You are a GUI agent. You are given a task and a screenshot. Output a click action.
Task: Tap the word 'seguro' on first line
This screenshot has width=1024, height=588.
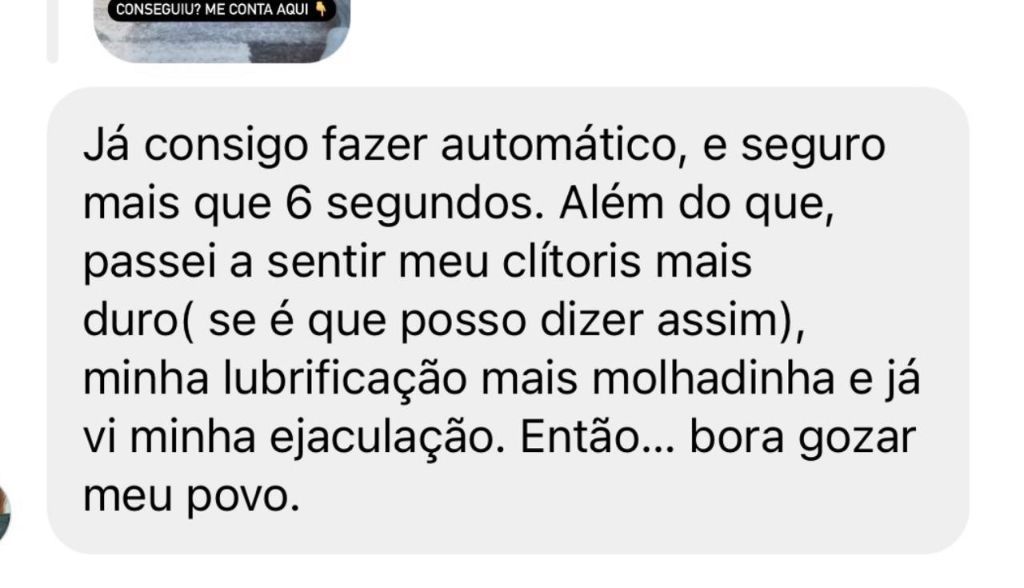point(813,145)
